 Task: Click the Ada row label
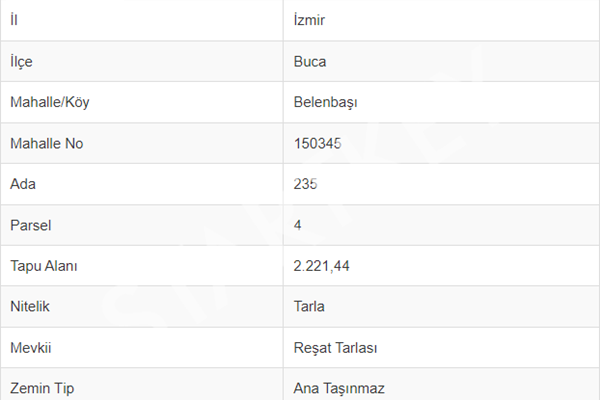23,184
